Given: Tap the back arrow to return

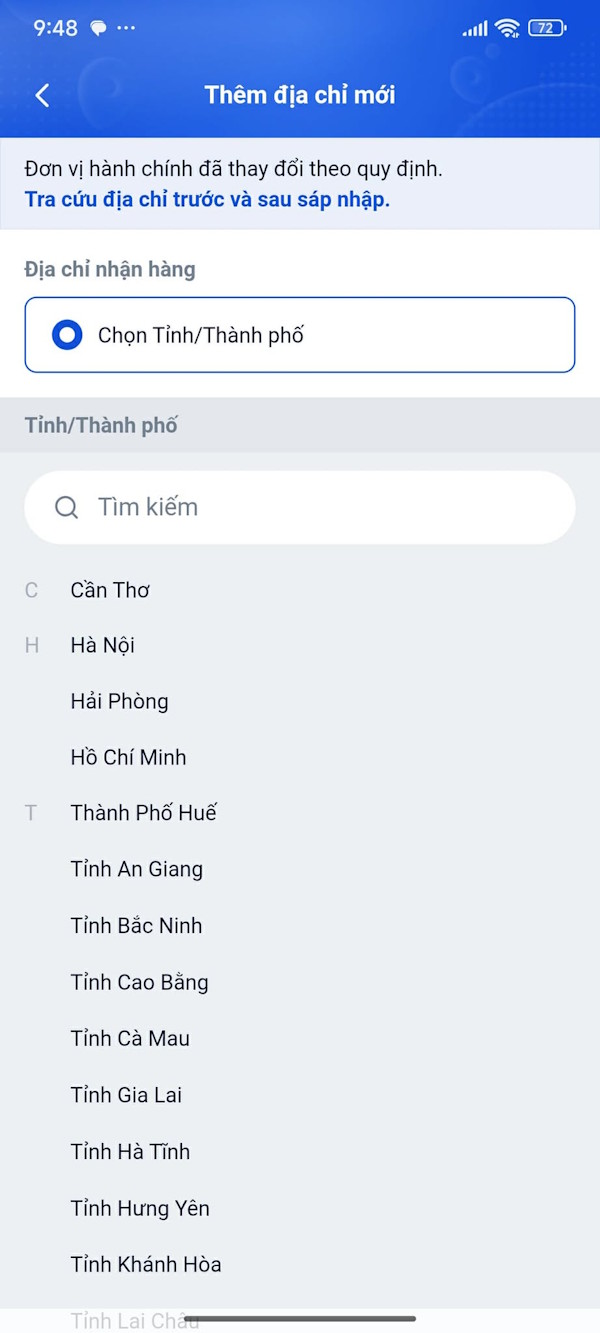Looking at the screenshot, I should coord(42,95).
